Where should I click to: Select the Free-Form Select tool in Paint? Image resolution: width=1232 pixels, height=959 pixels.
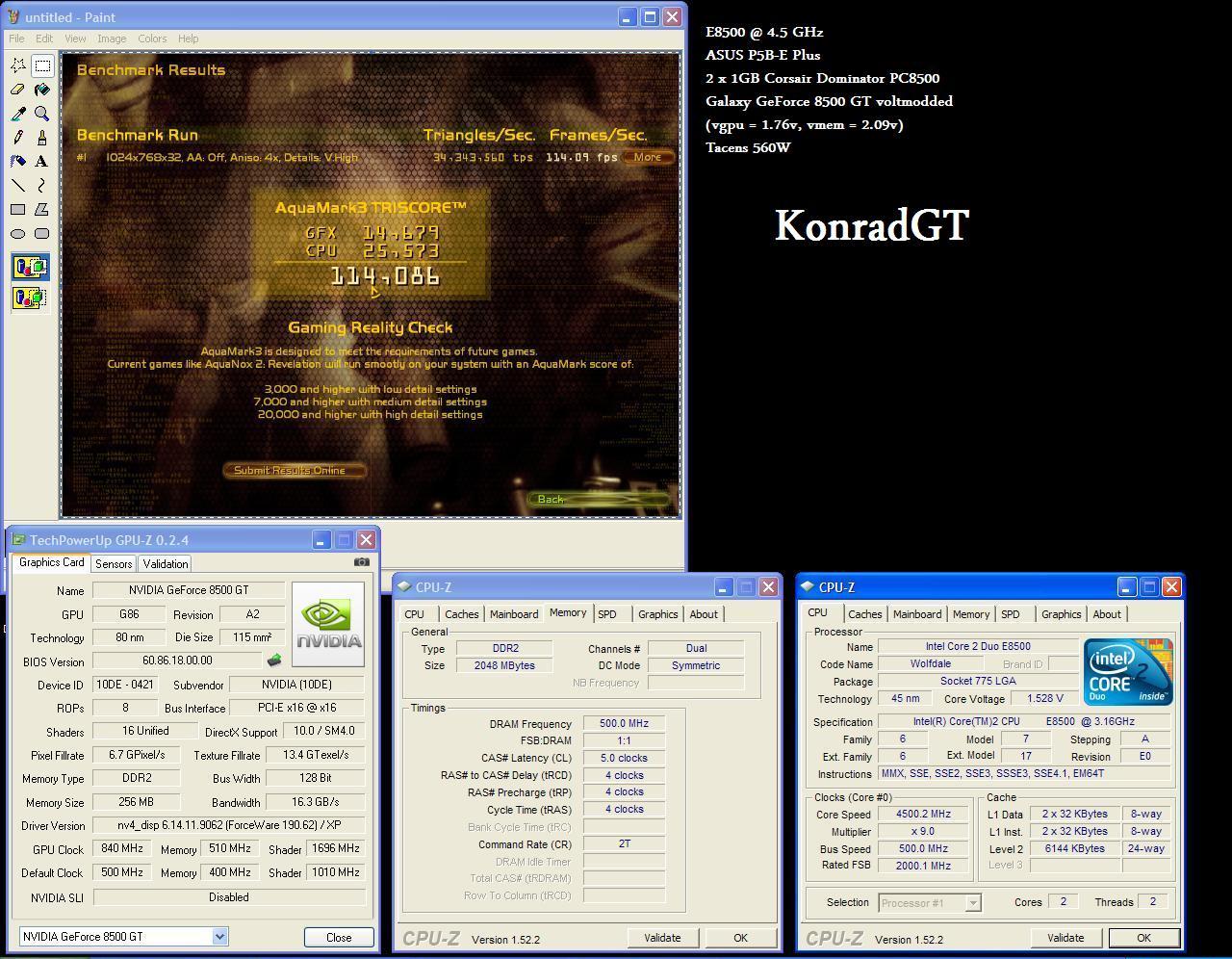click(18, 65)
